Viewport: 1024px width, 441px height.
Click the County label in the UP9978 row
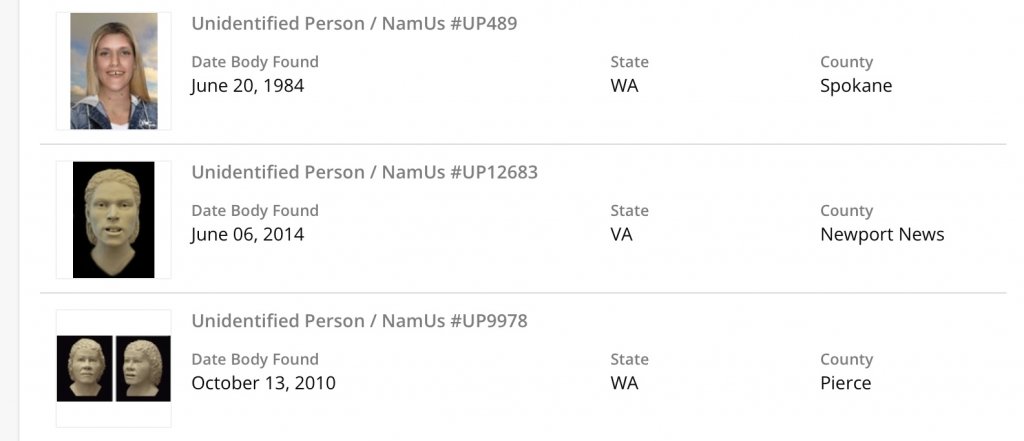click(846, 360)
